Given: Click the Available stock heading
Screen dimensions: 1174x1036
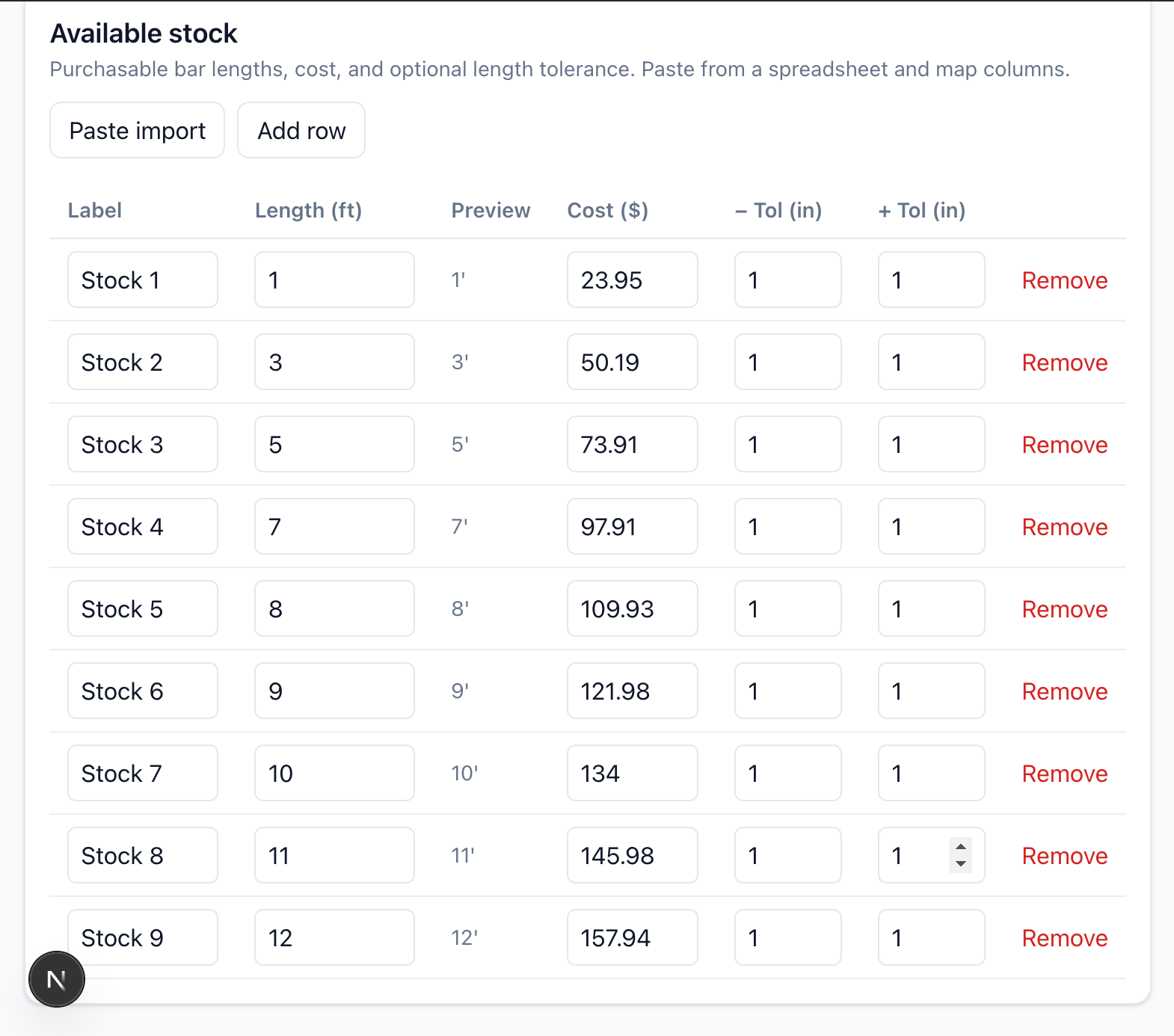Looking at the screenshot, I should pyautogui.click(x=144, y=34).
